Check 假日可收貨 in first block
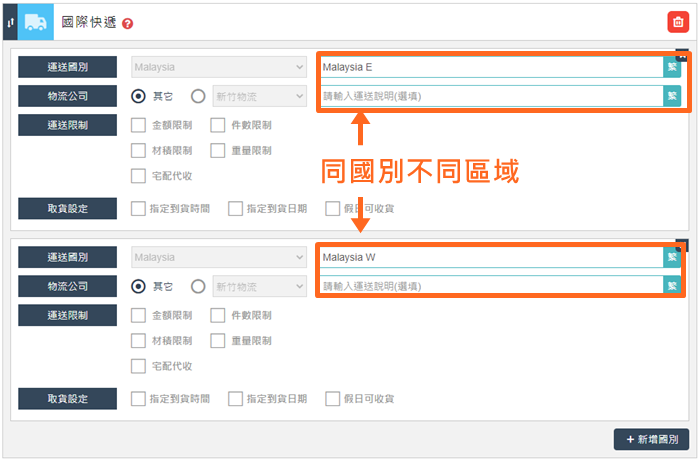The image size is (700, 461). tap(333, 208)
